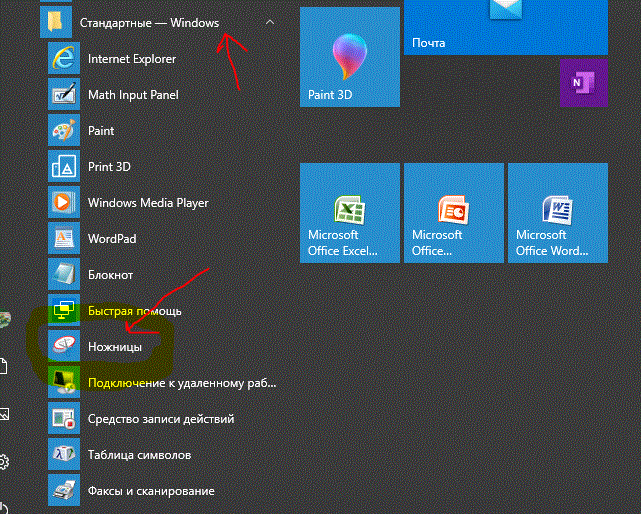This screenshot has width=641, height=514.
Task: Click the Блокнот notepad icon
Action: tap(64, 274)
